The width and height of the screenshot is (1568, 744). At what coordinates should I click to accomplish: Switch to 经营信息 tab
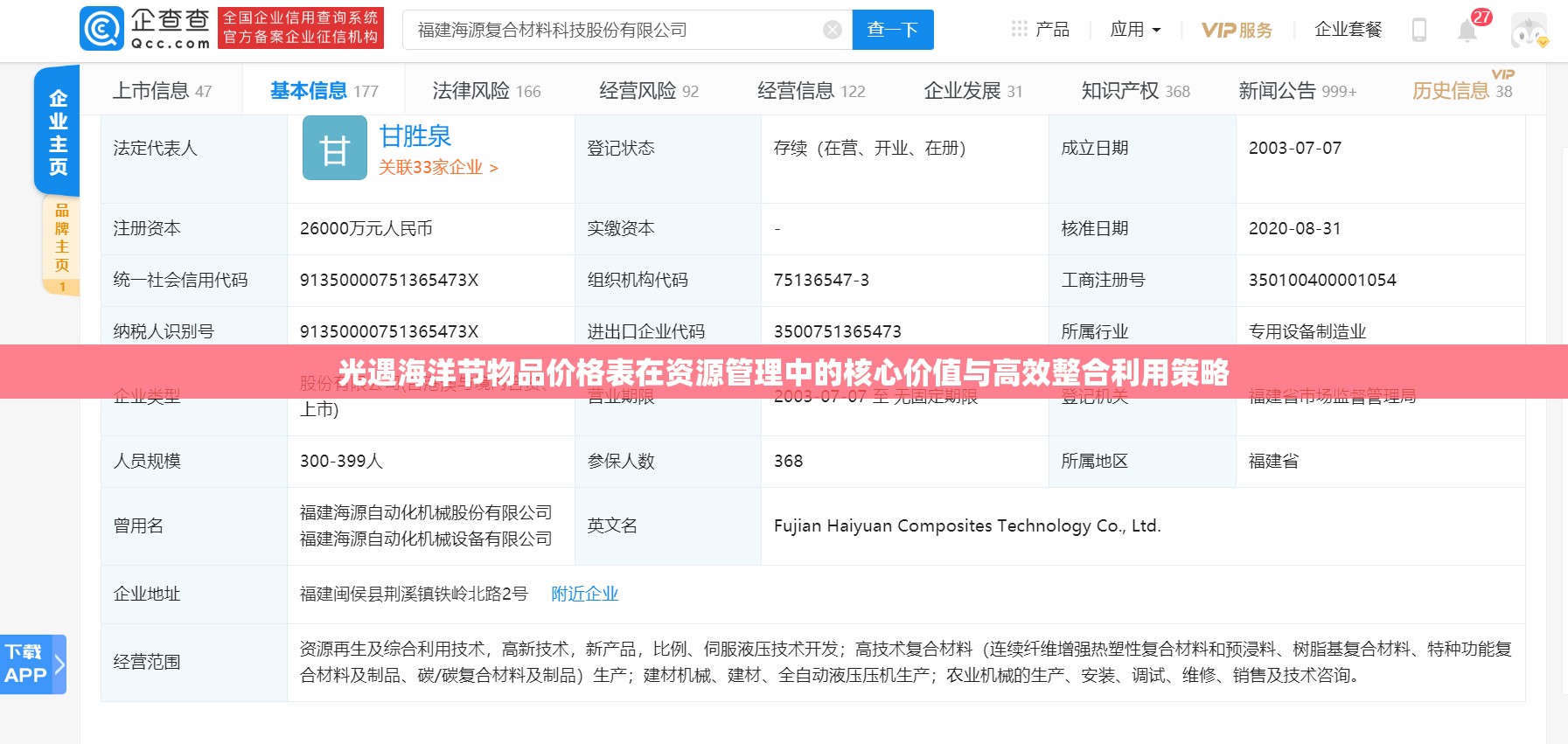[x=811, y=91]
